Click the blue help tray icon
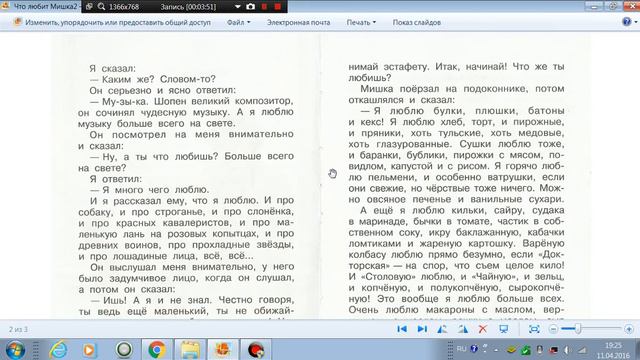Image resolution: width=640 pixels, height=360 pixels. tap(474, 349)
